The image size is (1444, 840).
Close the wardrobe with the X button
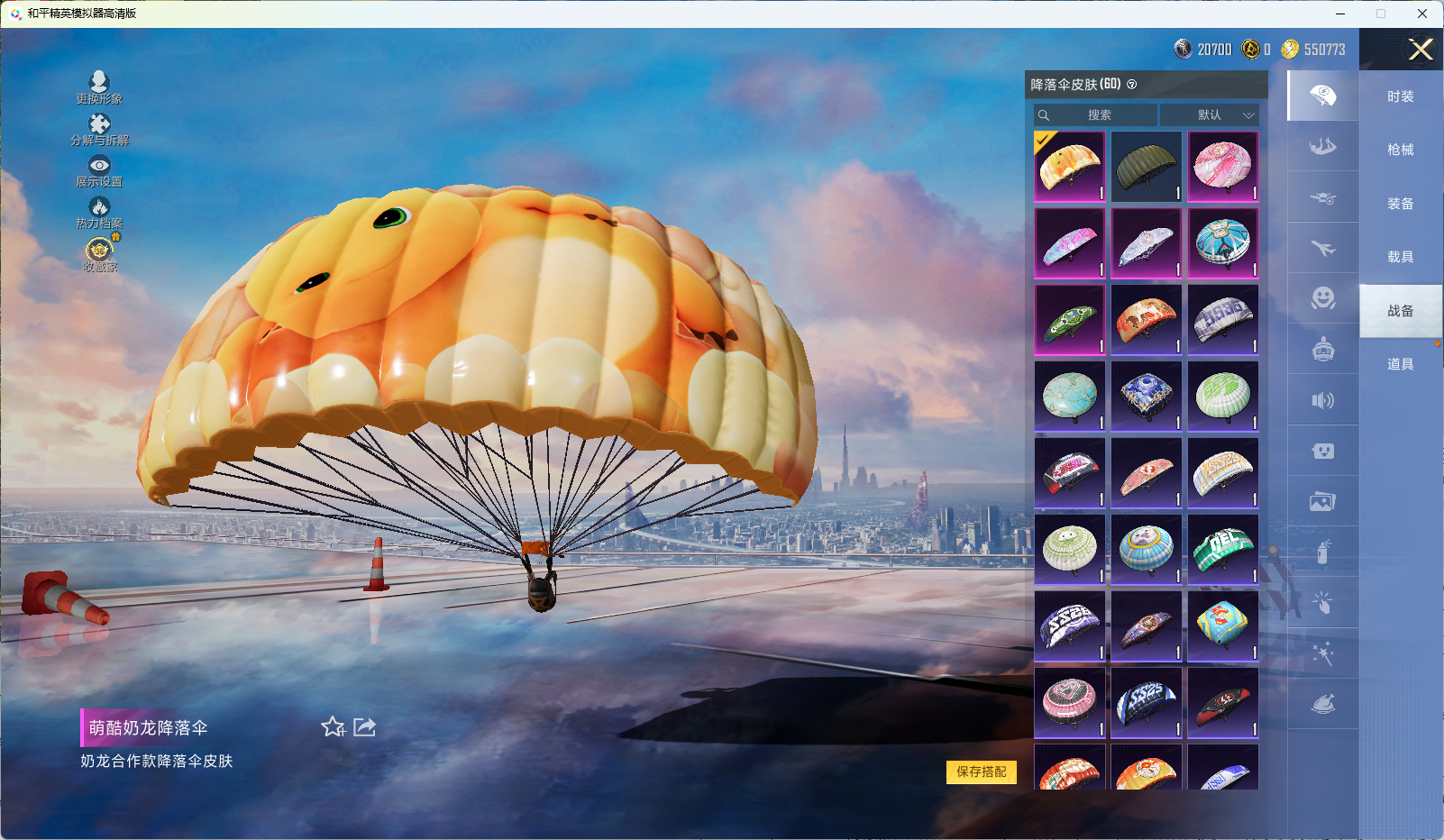[x=1421, y=50]
